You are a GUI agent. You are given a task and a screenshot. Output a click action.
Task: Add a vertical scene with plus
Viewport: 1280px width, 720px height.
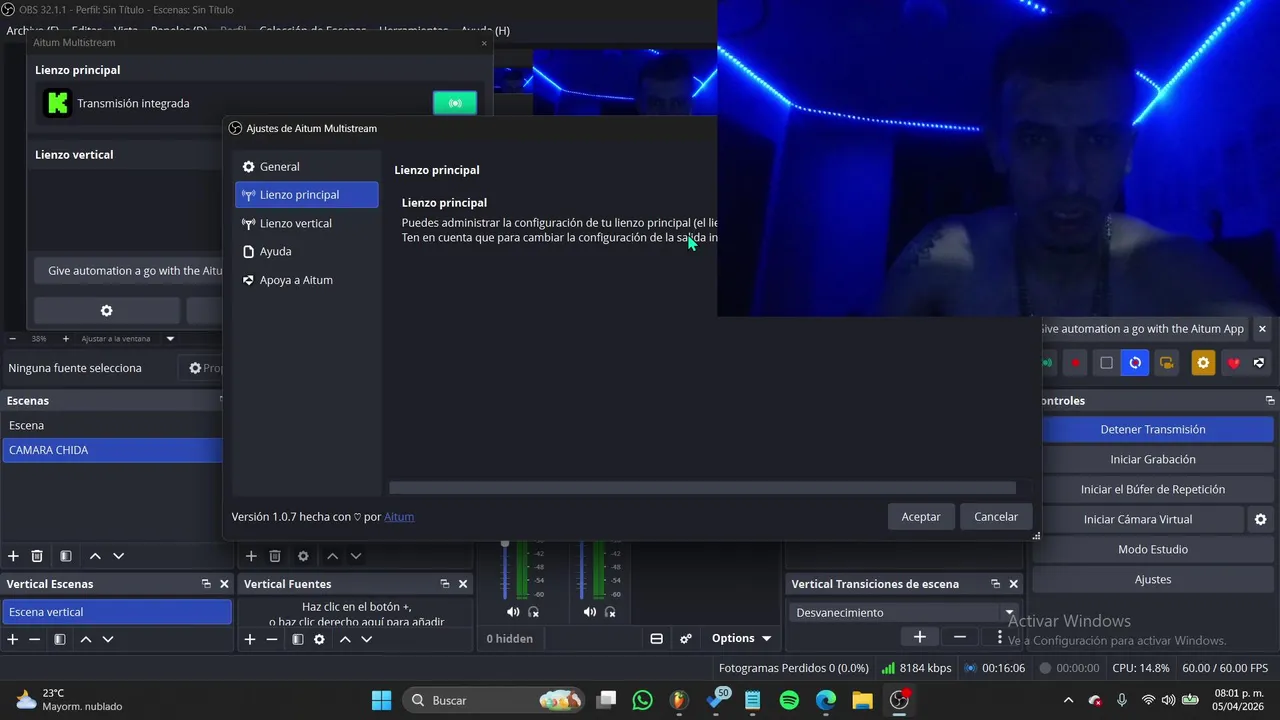[x=13, y=639]
